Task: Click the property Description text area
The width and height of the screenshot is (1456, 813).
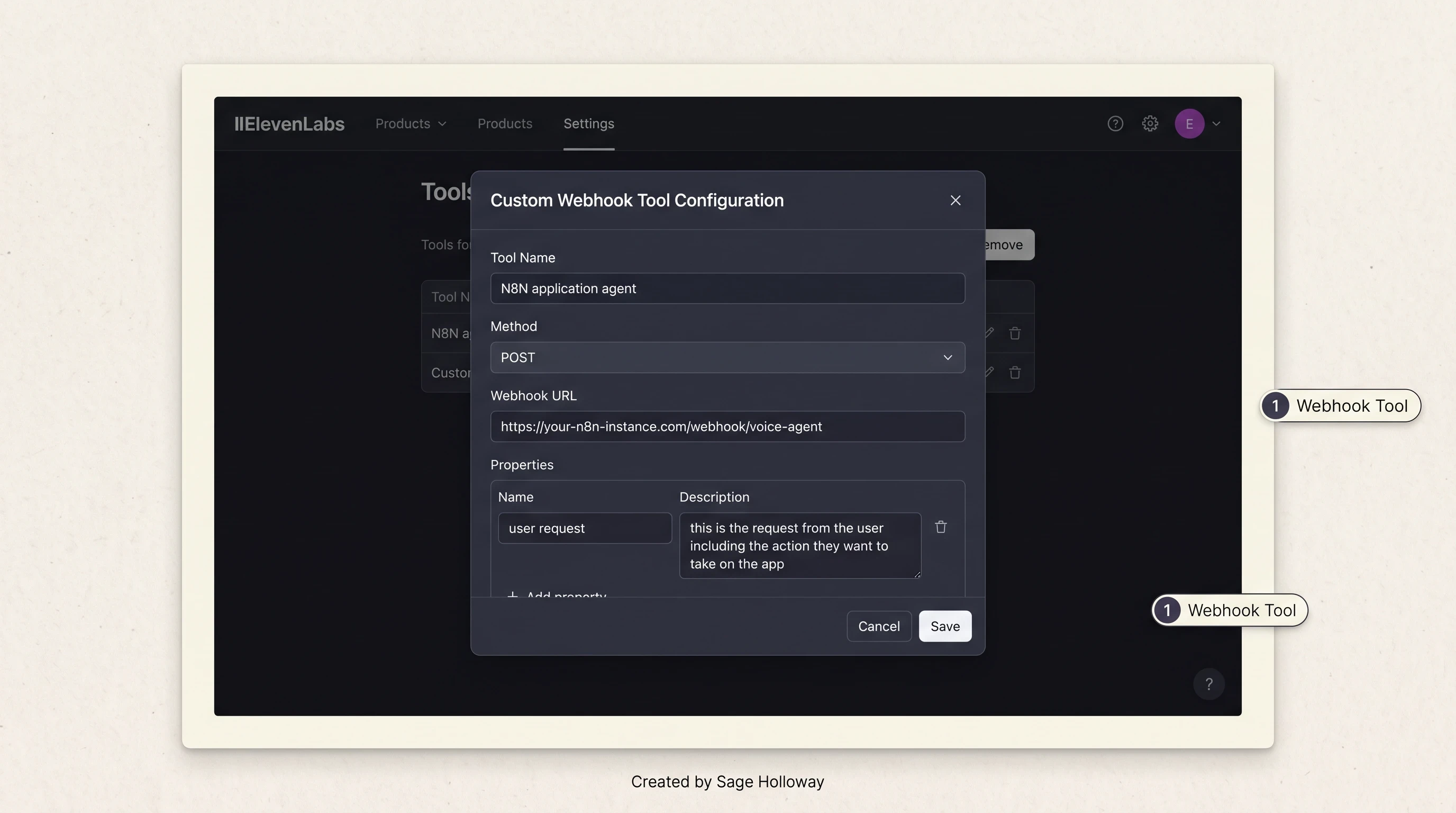Action: [x=800, y=546]
